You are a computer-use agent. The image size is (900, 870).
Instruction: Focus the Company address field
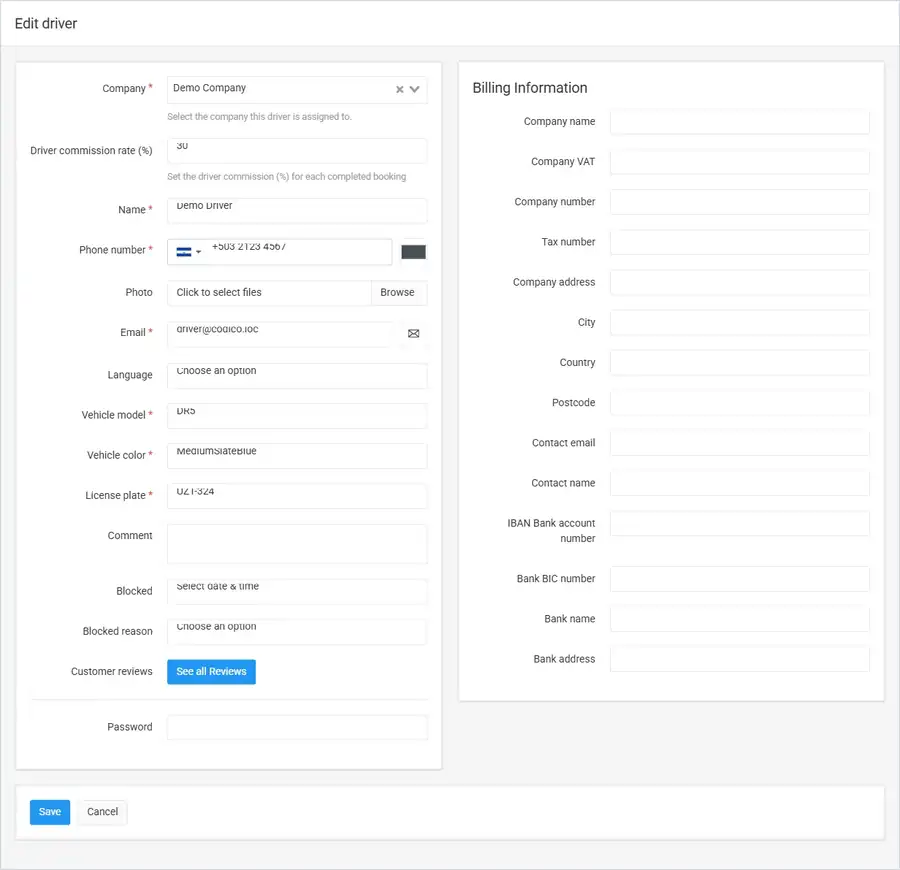(739, 282)
